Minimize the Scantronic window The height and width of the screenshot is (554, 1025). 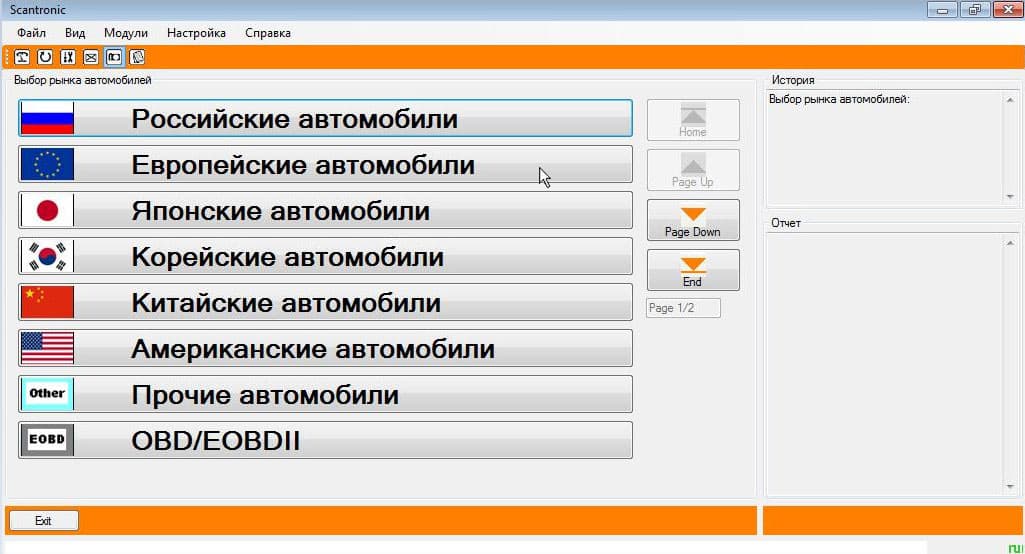(x=942, y=10)
